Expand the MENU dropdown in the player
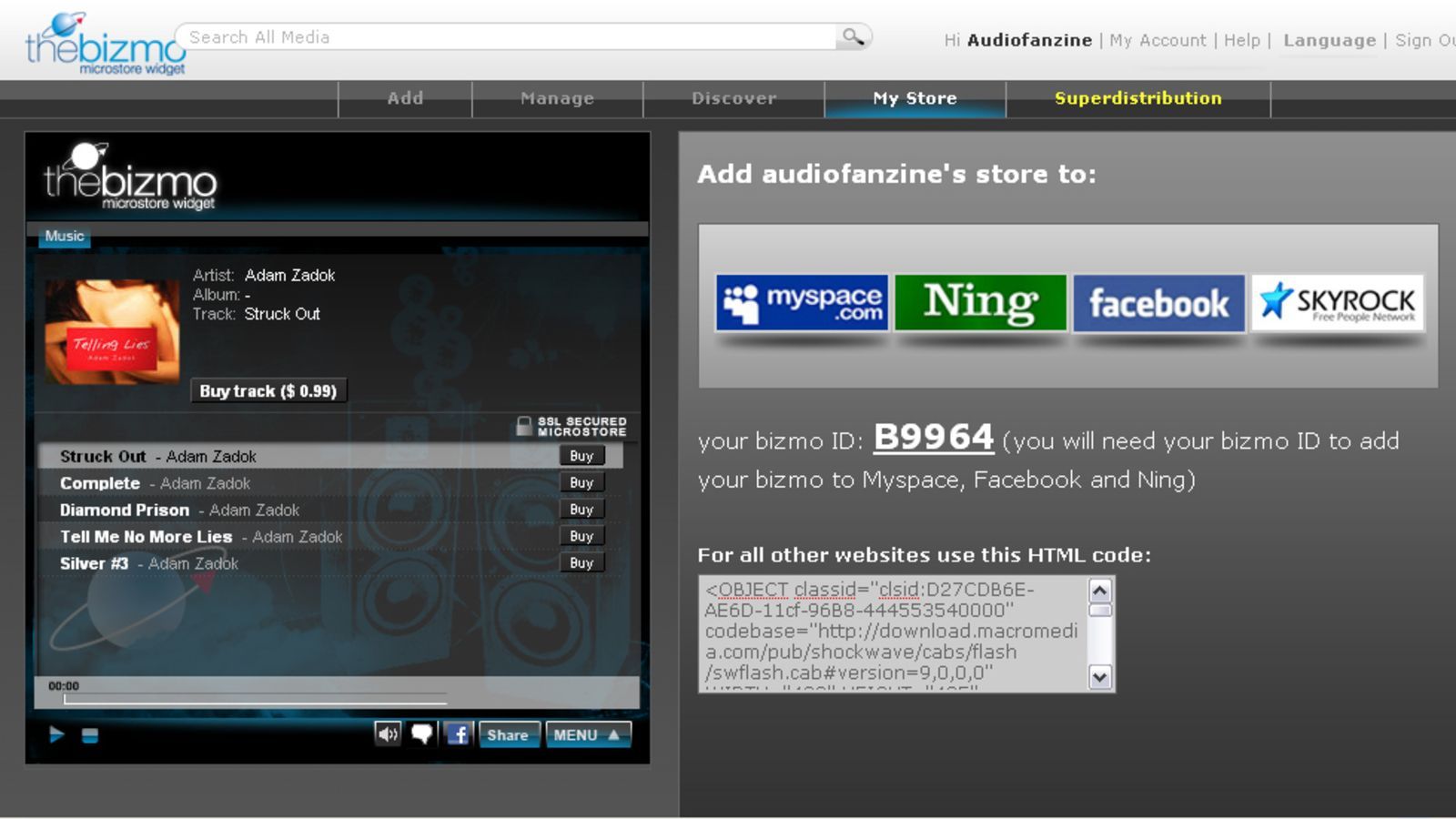1456x819 pixels. point(587,735)
